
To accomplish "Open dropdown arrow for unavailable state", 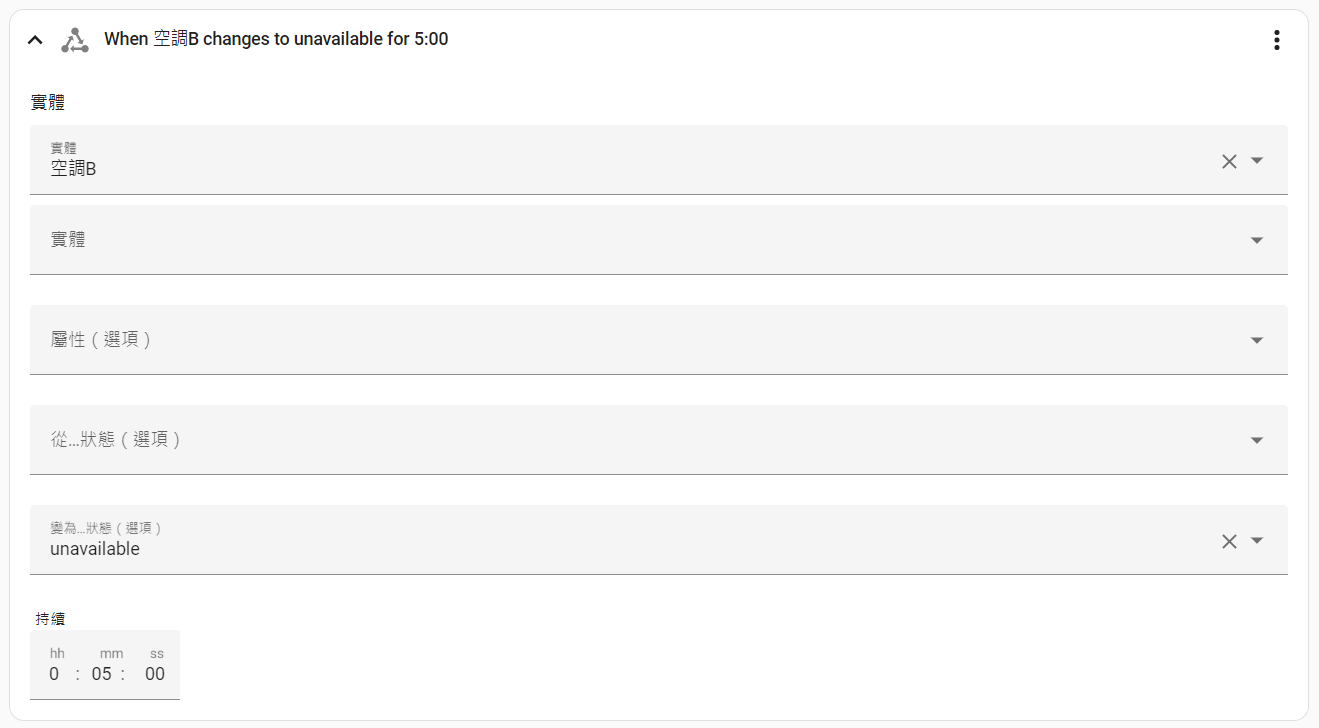I will click(x=1257, y=541).
